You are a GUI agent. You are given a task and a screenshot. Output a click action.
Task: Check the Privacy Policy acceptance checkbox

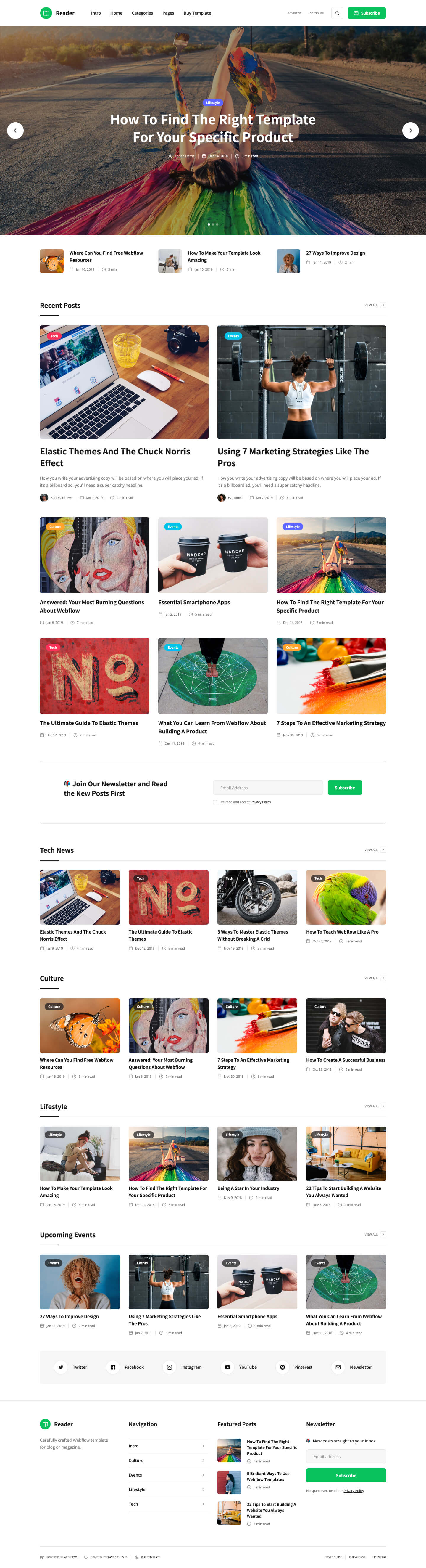[215, 802]
